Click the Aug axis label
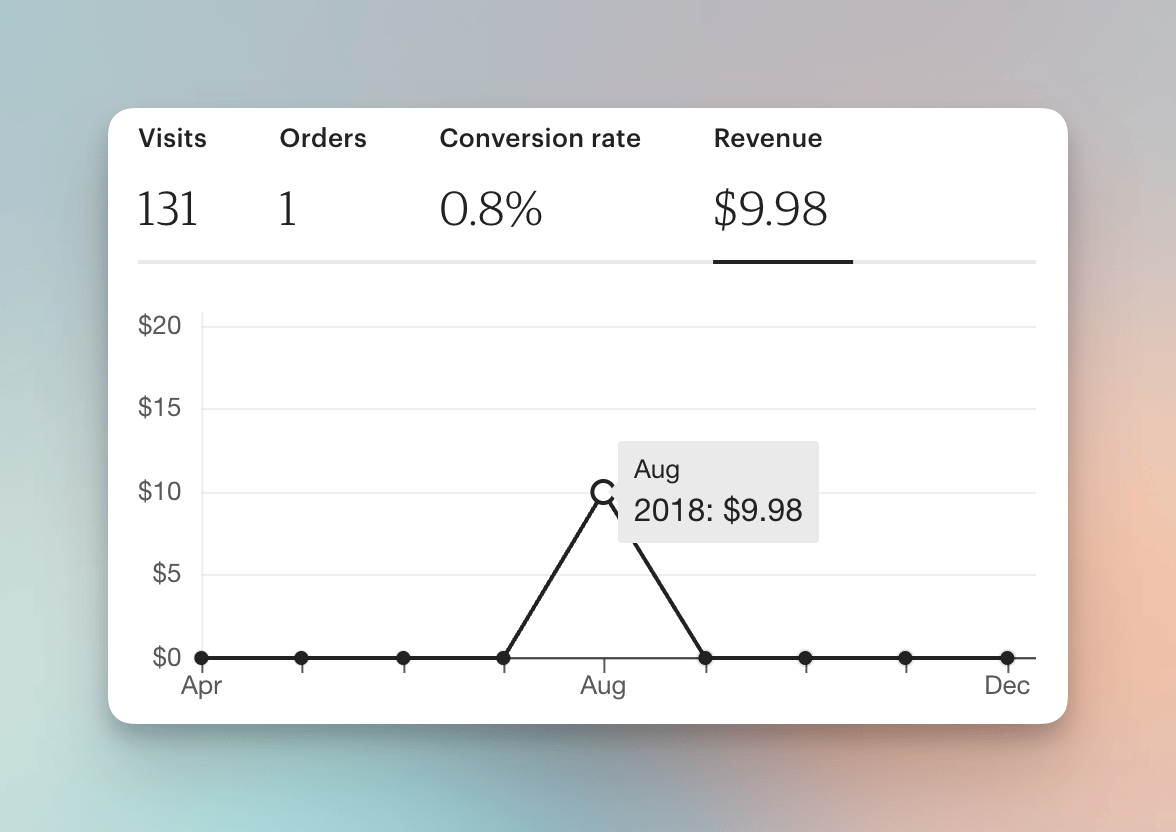The width and height of the screenshot is (1176, 832). [603, 686]
